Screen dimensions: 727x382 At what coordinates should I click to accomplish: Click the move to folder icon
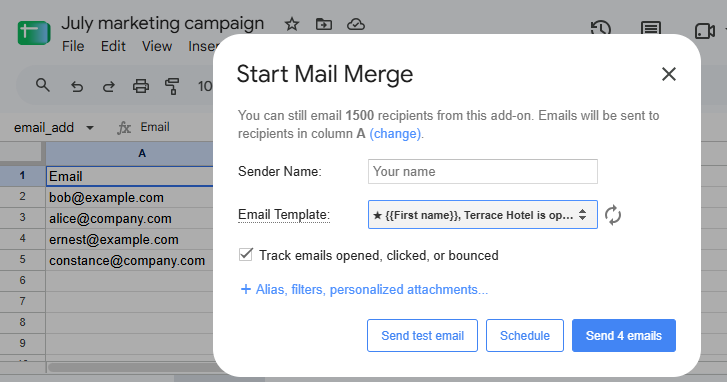(324, 24)
